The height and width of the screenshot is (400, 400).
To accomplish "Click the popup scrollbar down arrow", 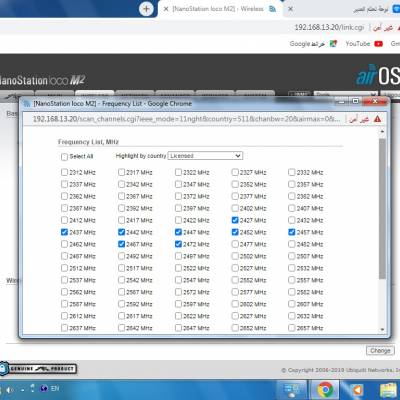I will pyautogui.click(x=382, y=329).
